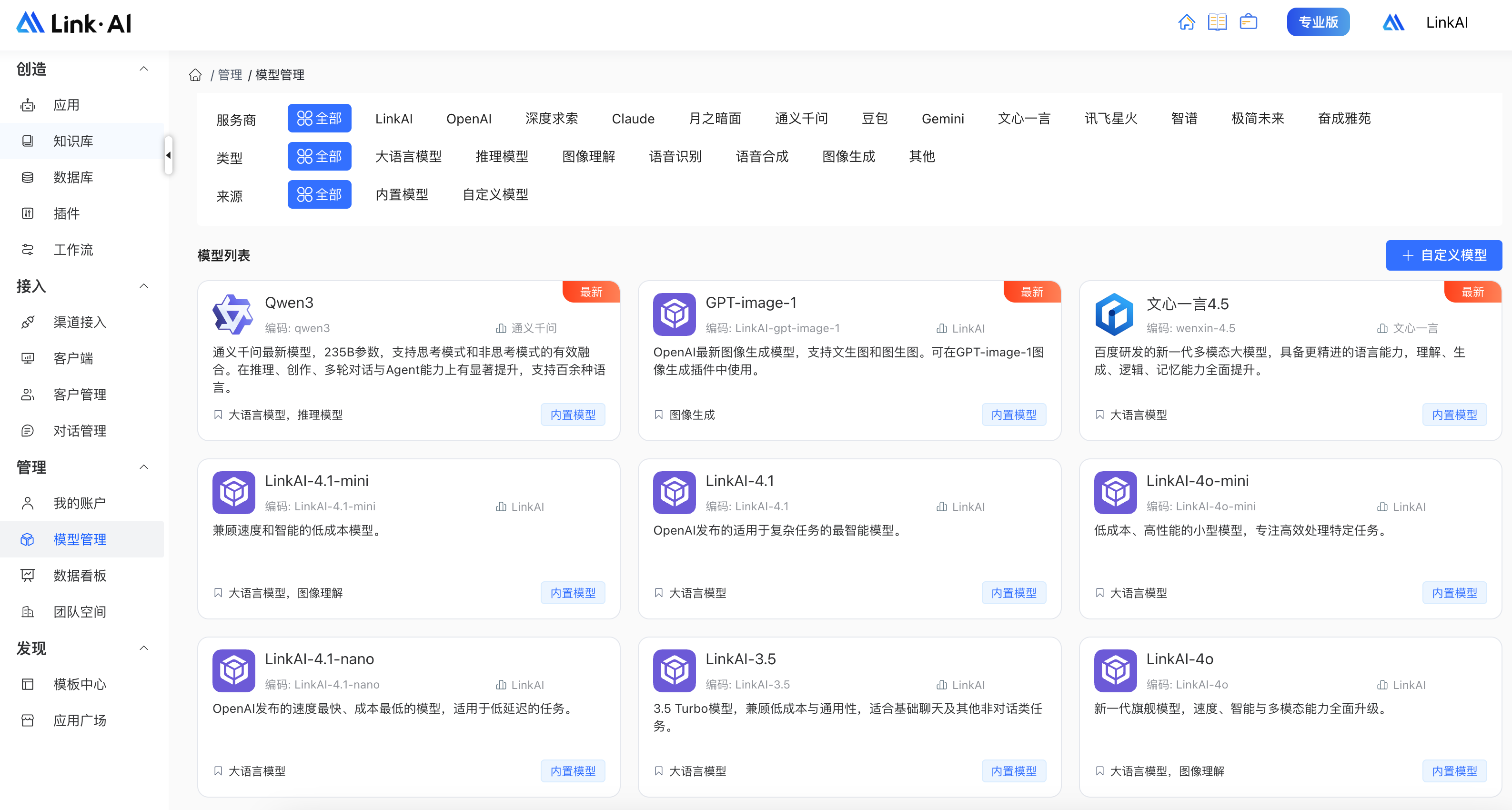Open the LinkAI-4o-mini model card

(x=1290, y=539)
